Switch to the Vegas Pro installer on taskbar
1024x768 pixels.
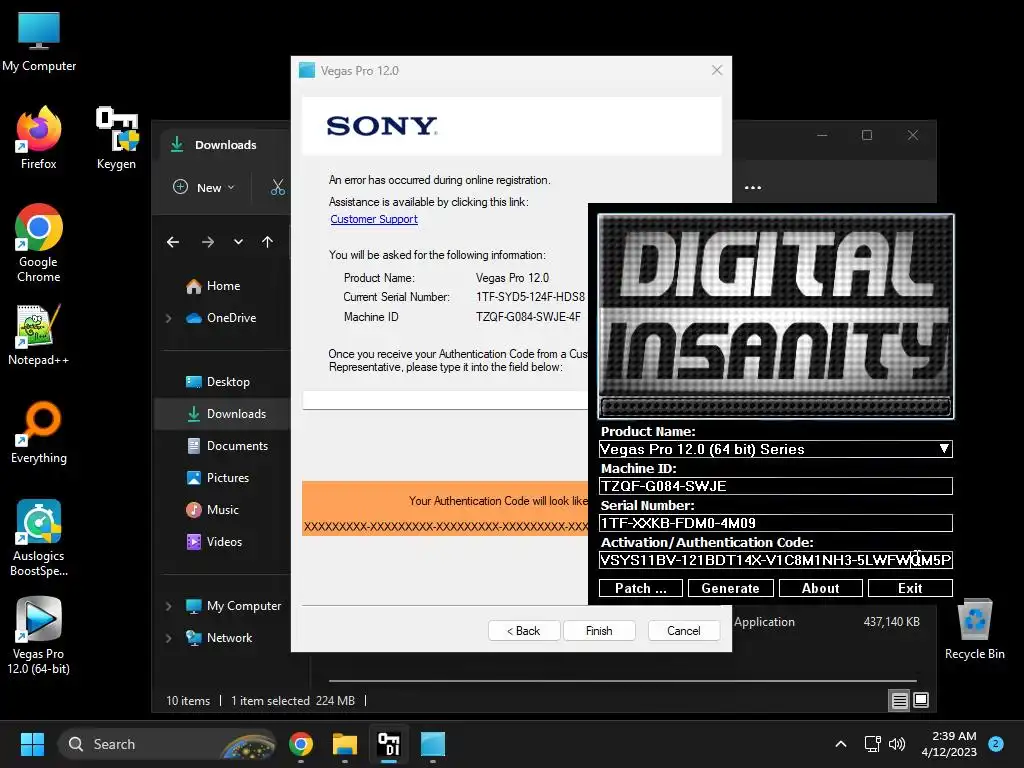coord(432,744)
